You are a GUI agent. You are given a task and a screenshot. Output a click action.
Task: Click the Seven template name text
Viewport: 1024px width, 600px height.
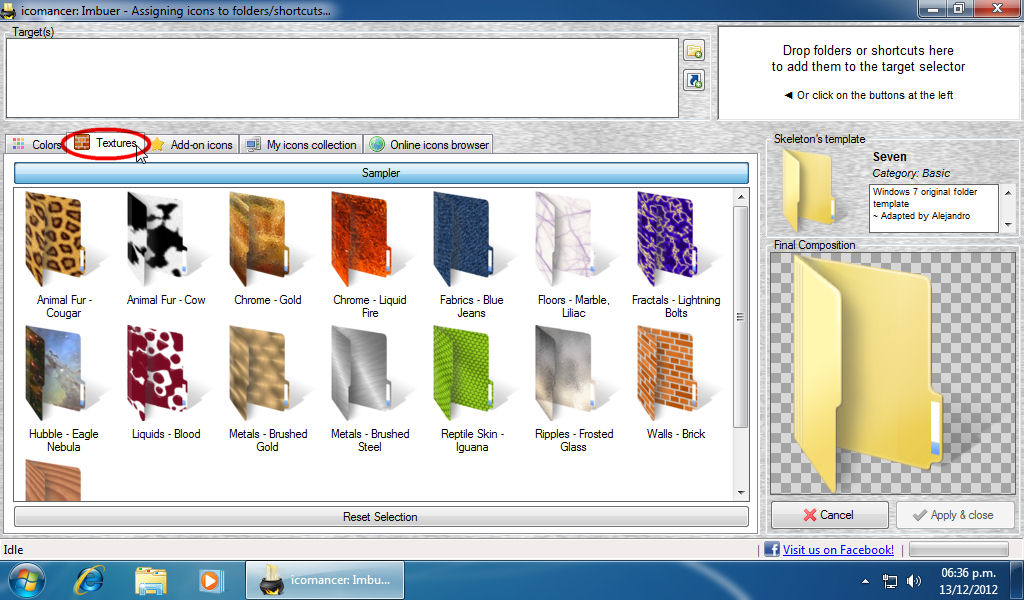889,157
